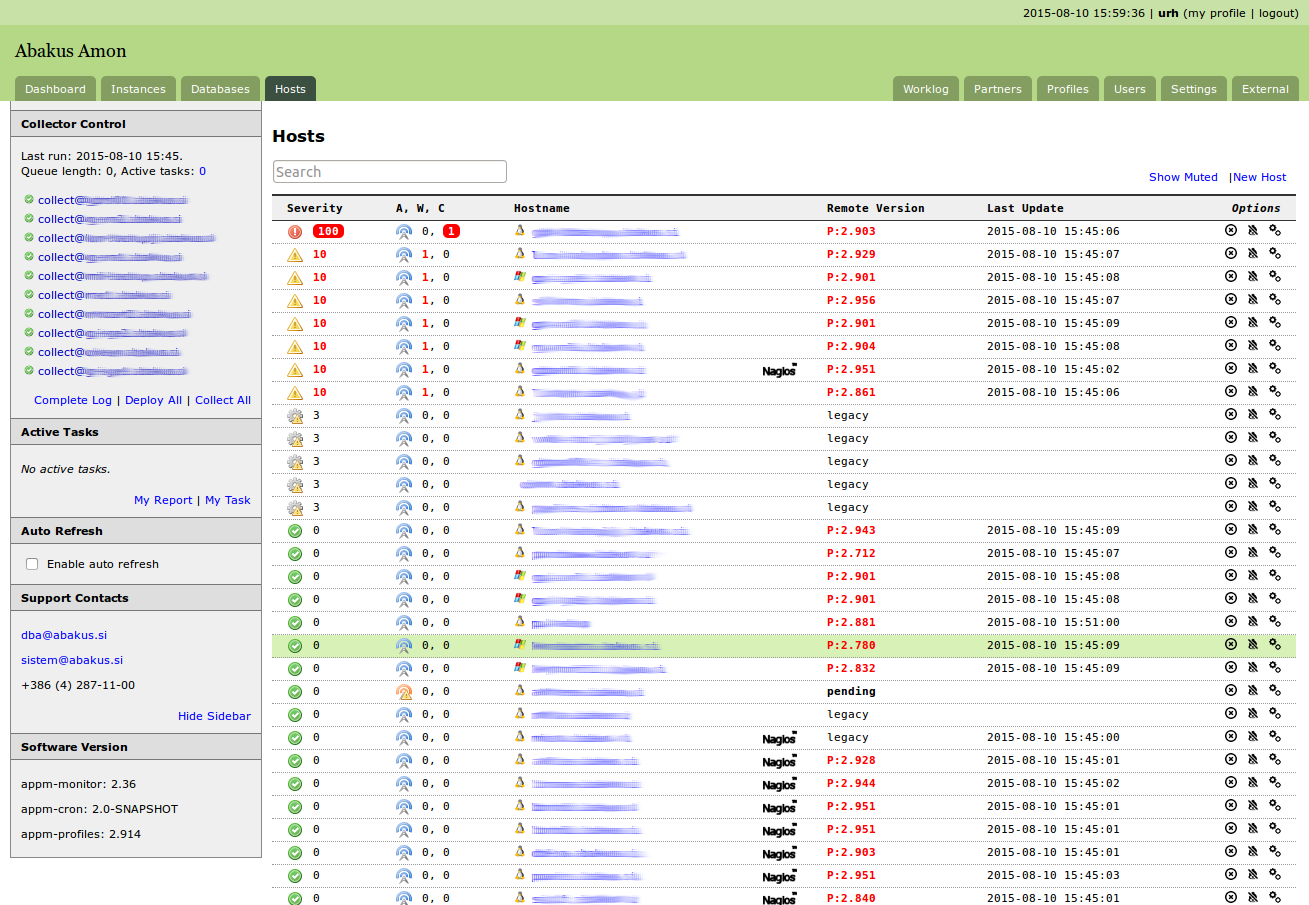The height and width of the screenshot is (905, 1309).
Task: Click the Last Update column header
Action: 1025,208
